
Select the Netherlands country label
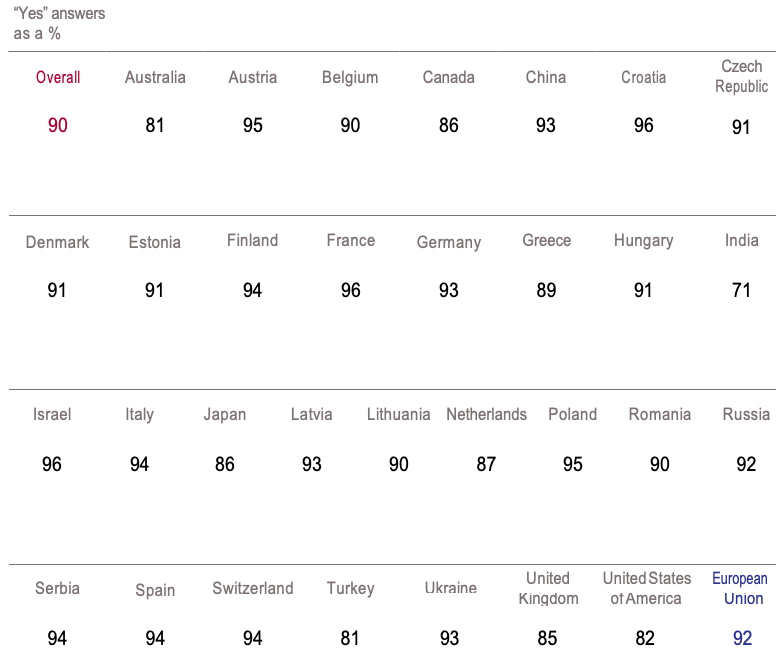coord(486,414)
